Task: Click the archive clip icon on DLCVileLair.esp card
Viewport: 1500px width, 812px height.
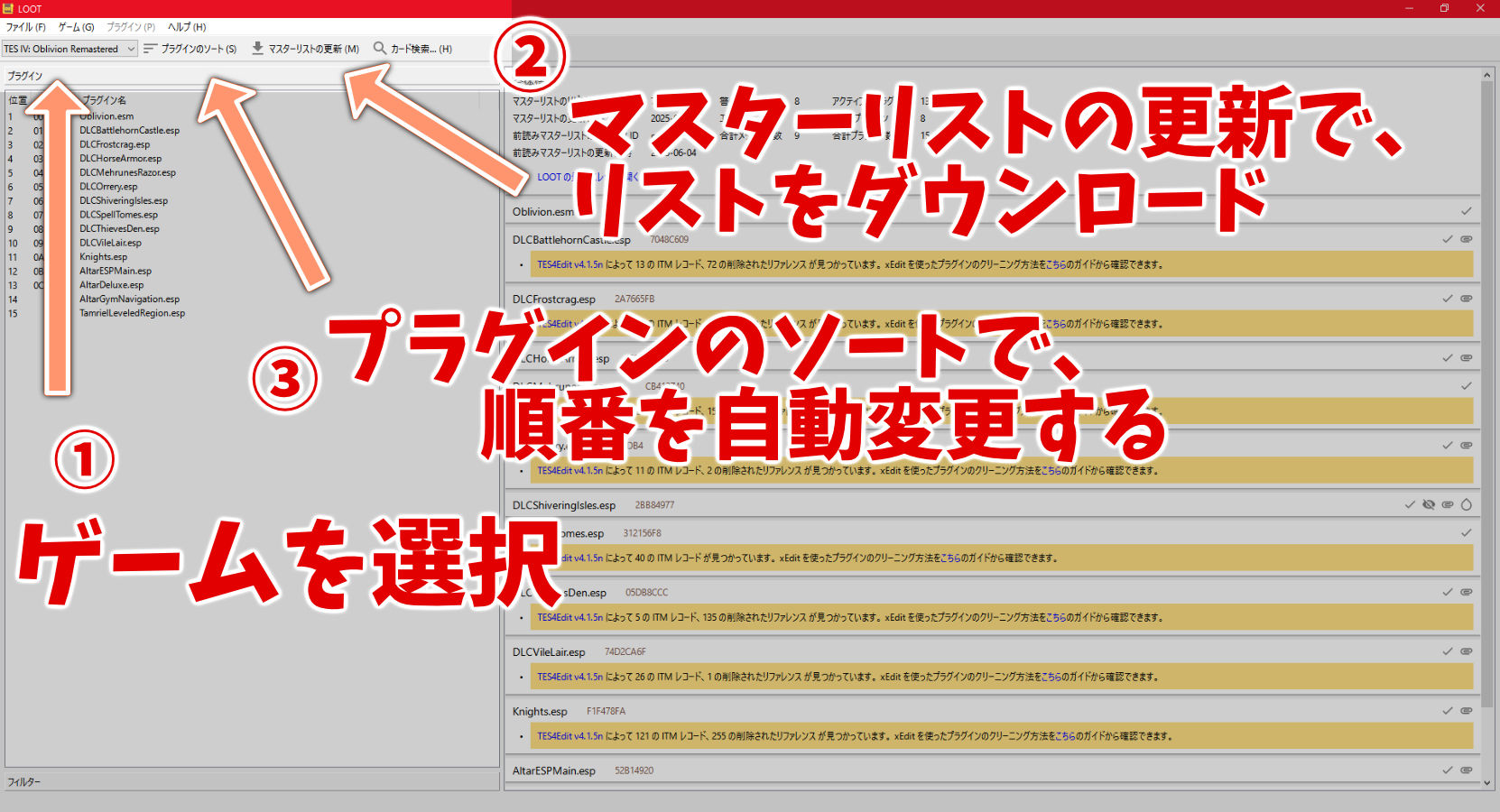Action: point(1467,651)
